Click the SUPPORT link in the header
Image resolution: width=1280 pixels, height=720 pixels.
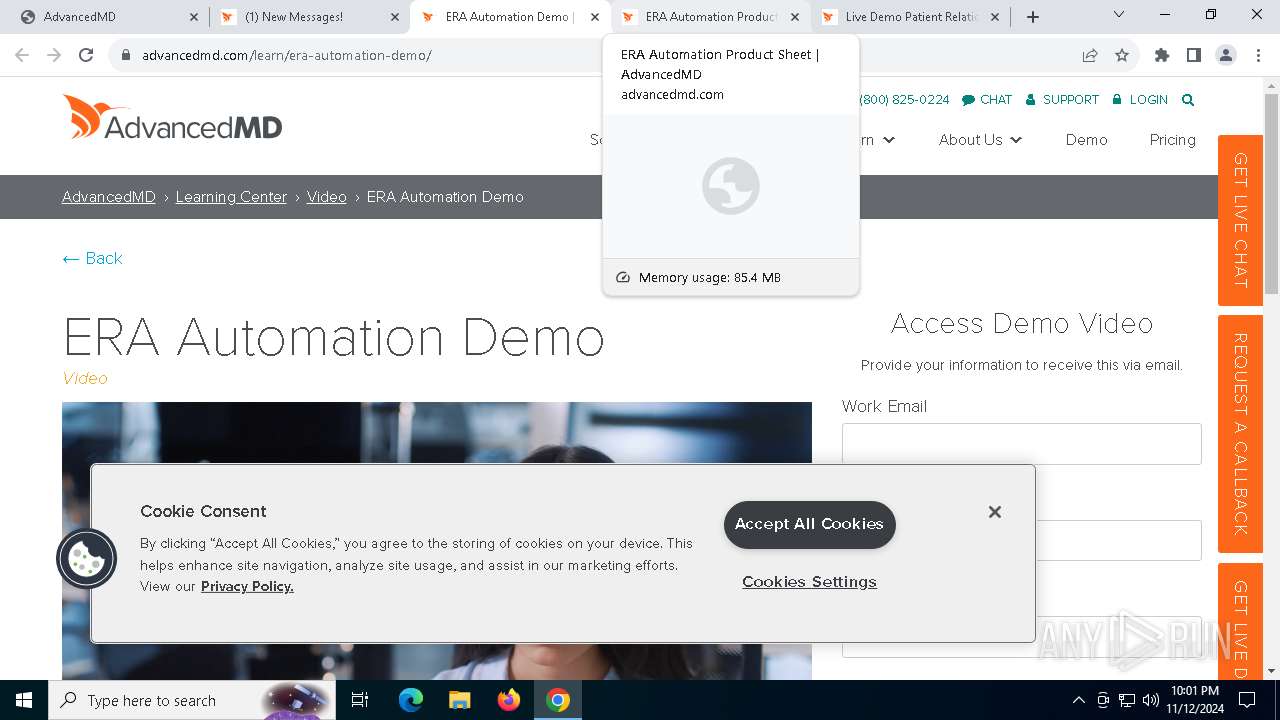(x=1062, y=99)
